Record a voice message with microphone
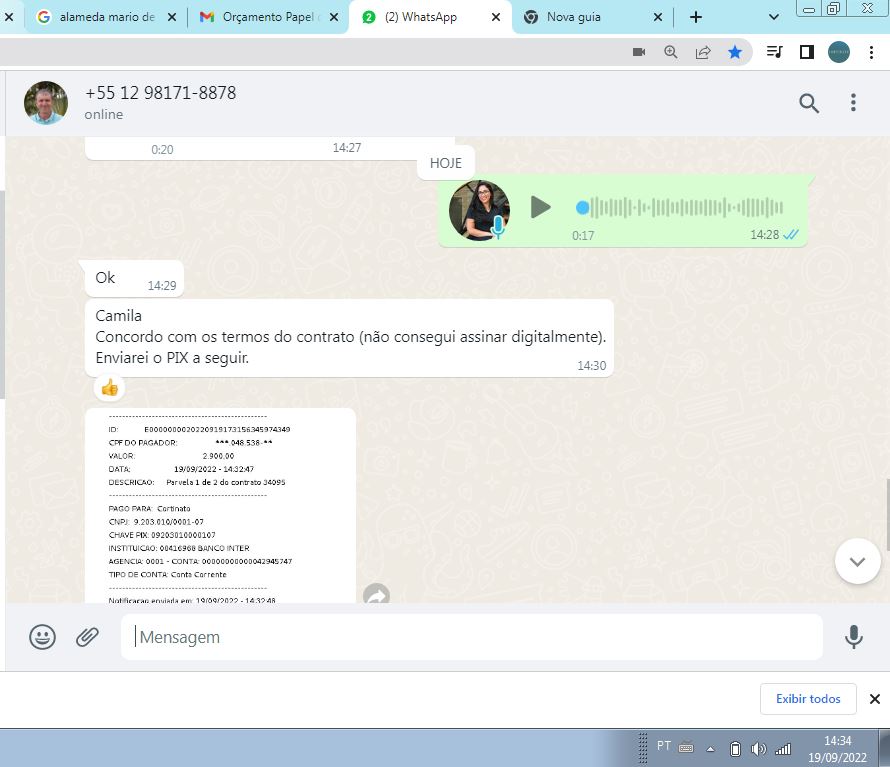 [x=854, y=637]
